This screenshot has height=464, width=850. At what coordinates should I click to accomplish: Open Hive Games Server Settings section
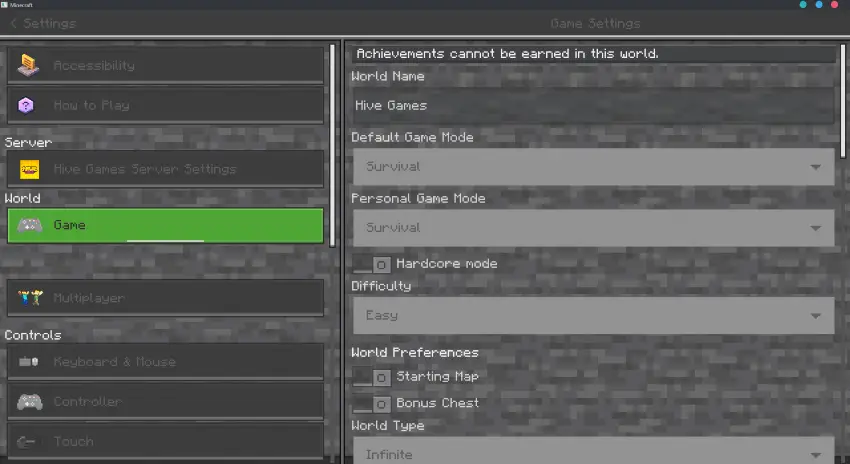166,169
